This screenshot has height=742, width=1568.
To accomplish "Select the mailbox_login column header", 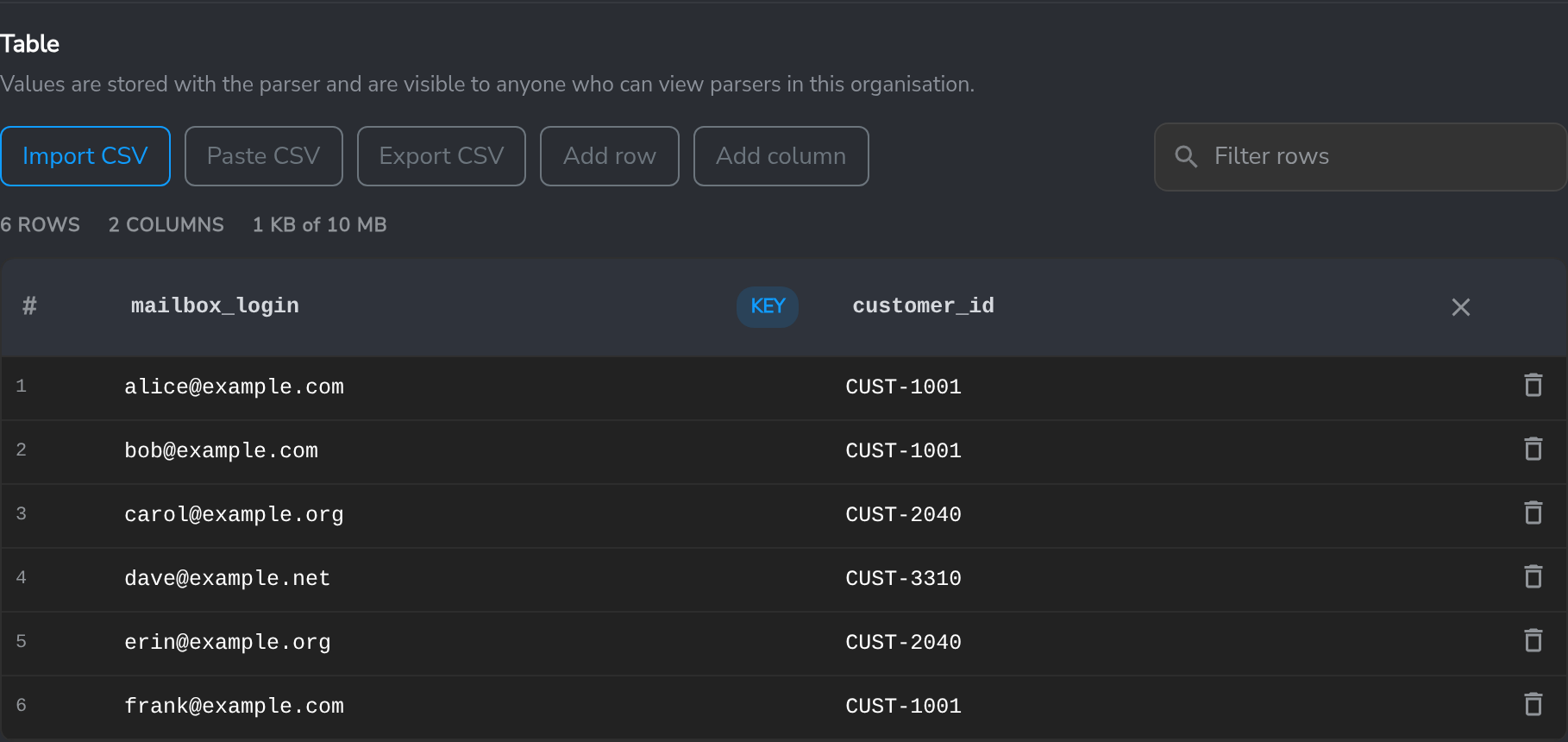I will (215, 306).
